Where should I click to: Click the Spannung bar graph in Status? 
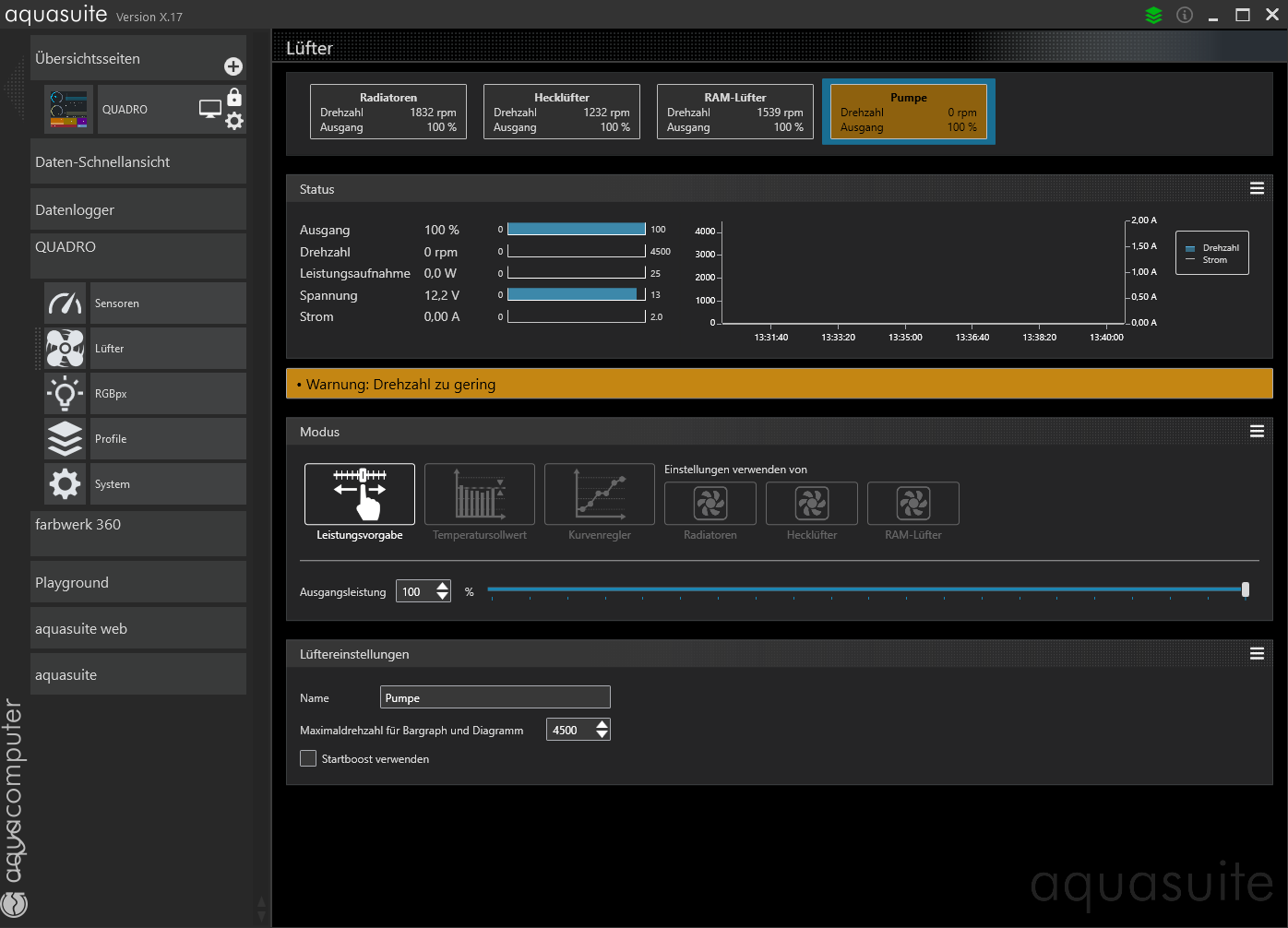coord(577,294)
